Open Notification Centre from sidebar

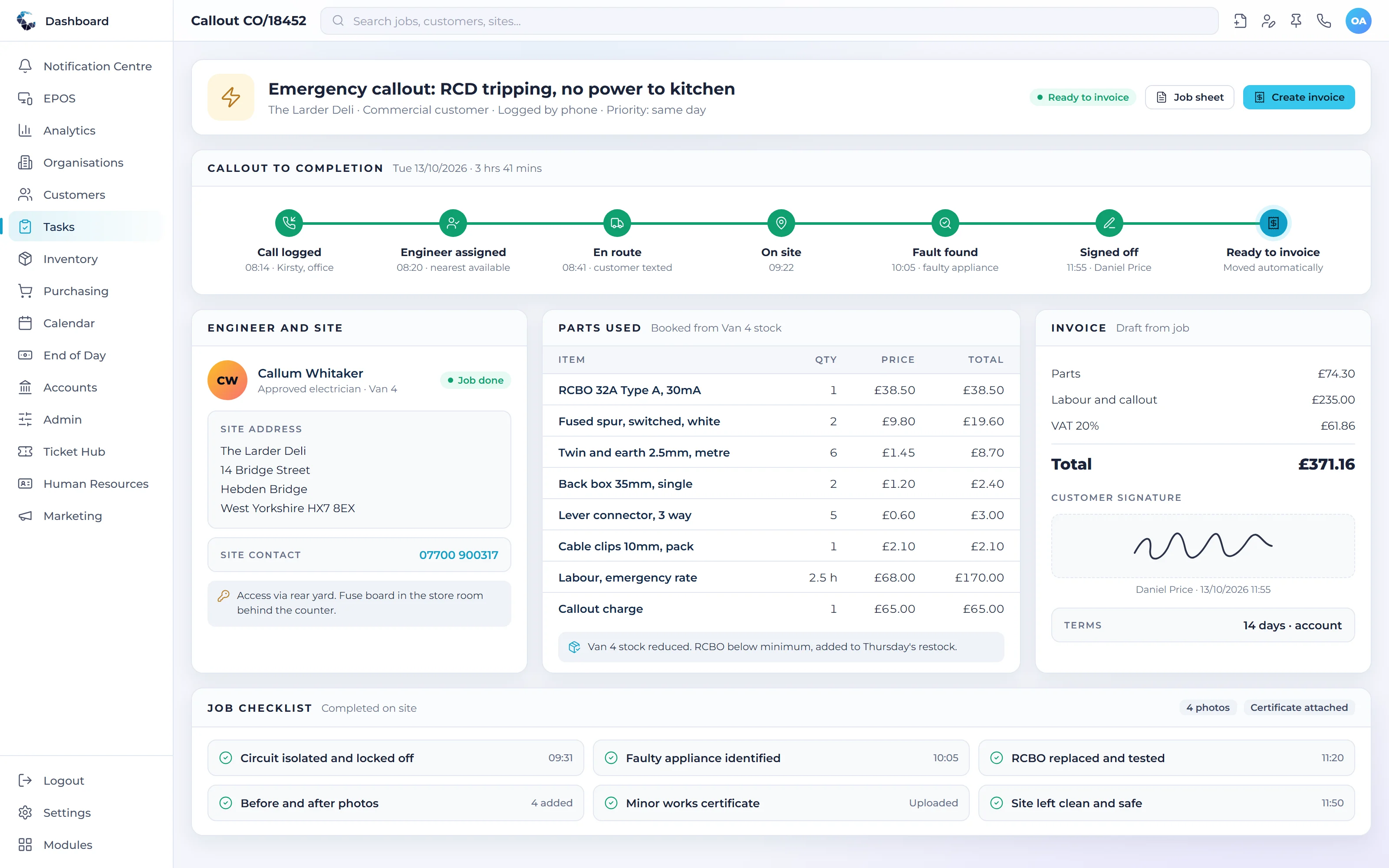point(86,66)
